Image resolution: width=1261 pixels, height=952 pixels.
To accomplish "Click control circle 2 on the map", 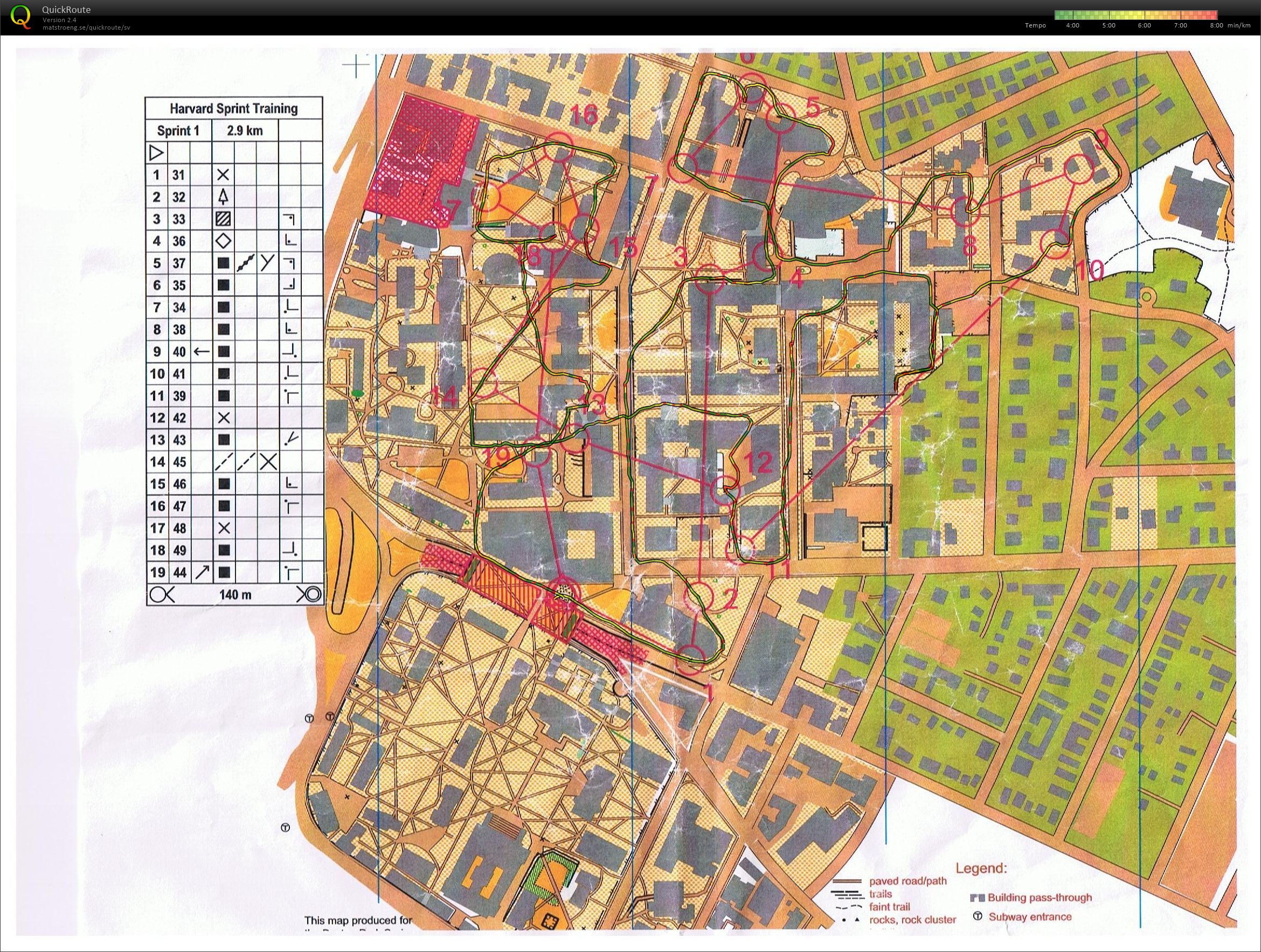I will [699, 596].
